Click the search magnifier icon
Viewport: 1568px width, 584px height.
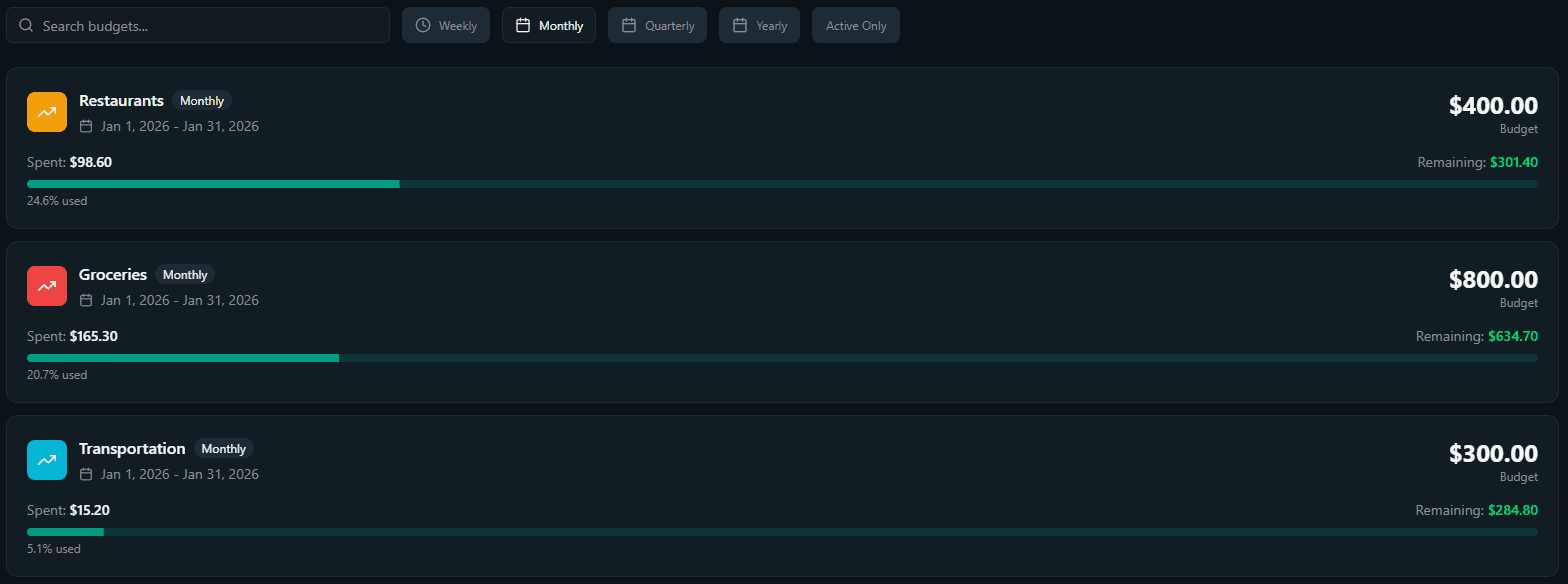click(27, 25)
